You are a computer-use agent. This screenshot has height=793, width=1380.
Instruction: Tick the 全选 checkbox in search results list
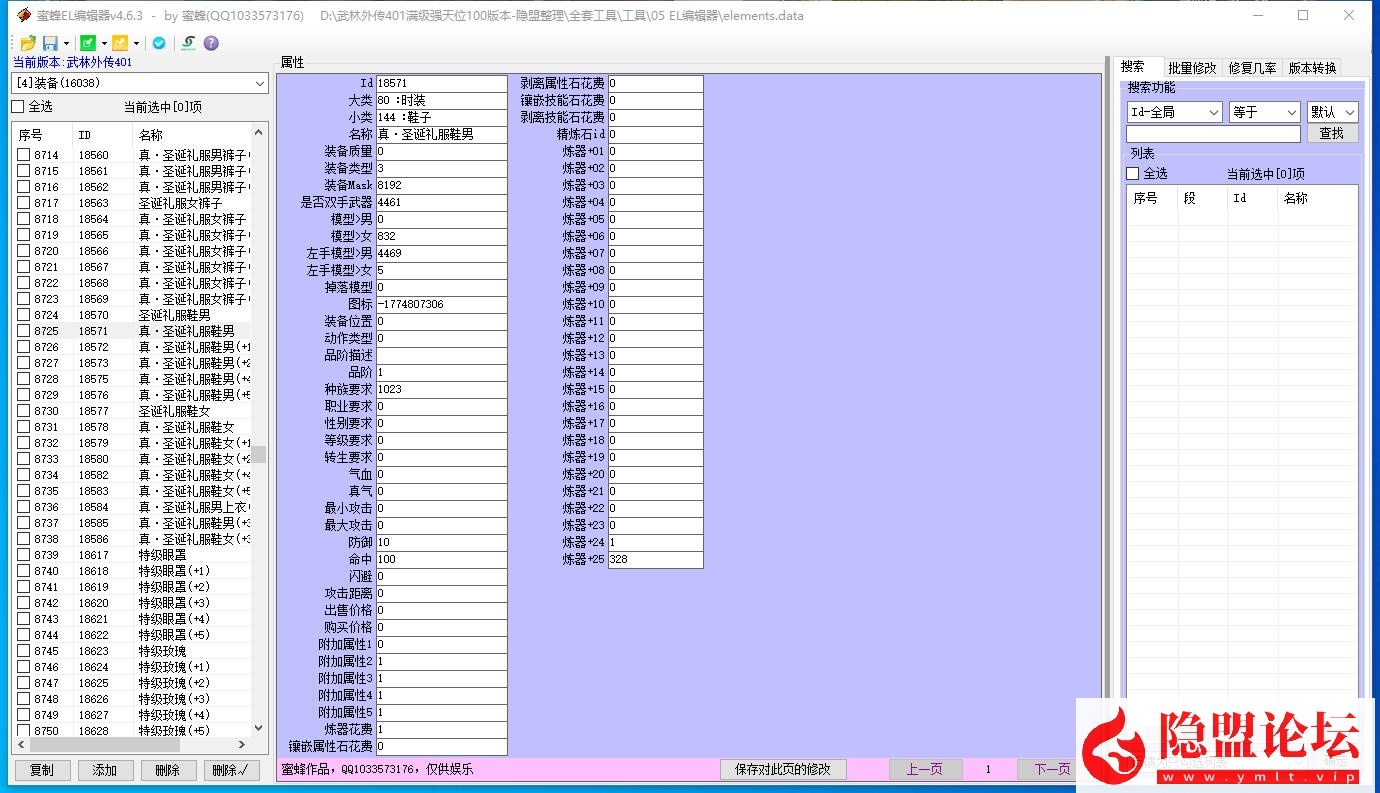pyautogui.click(x=1133, y=174)
